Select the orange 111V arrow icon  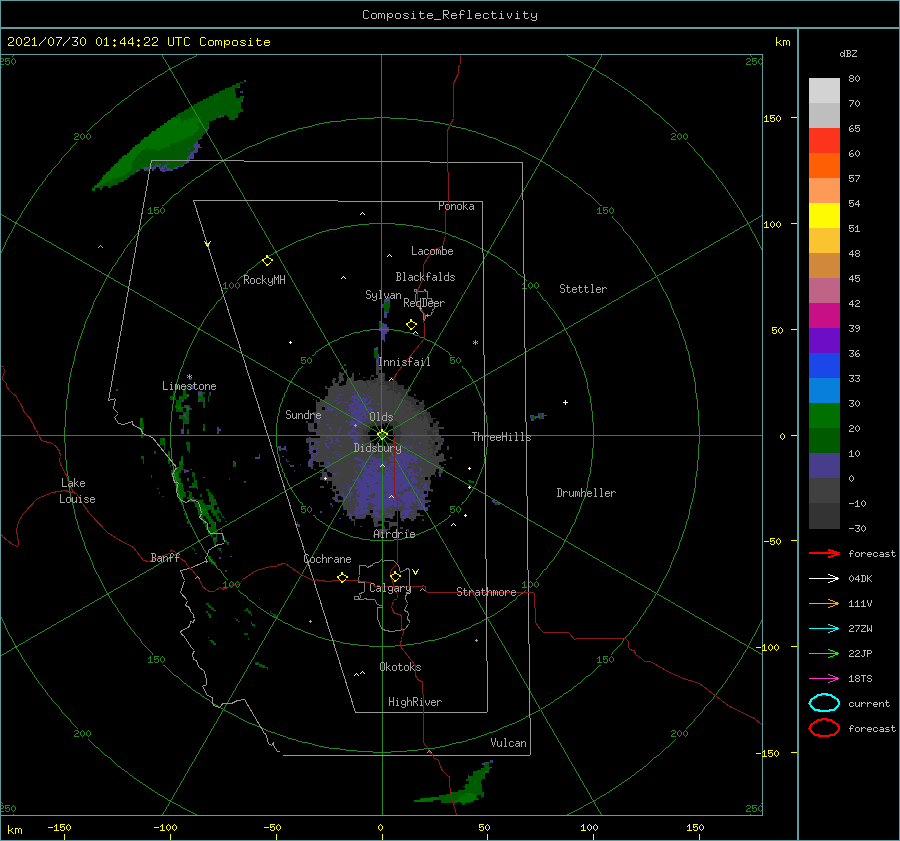[824, 603]
